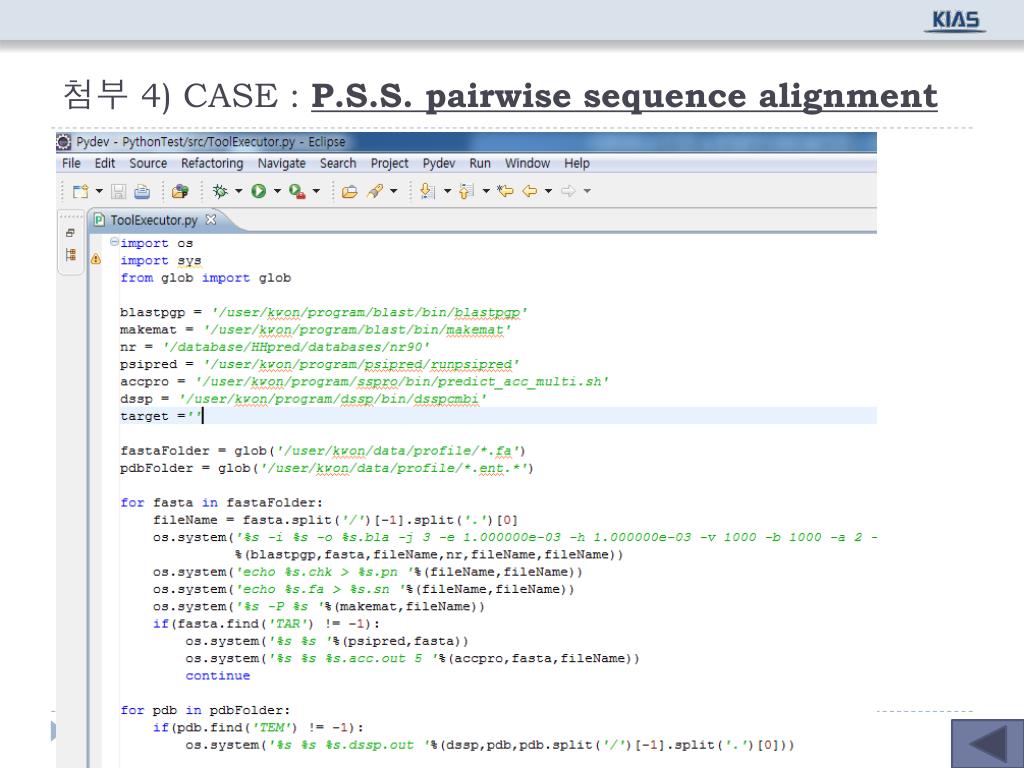Click the New file wizard icon

click(x=79, y=191)
